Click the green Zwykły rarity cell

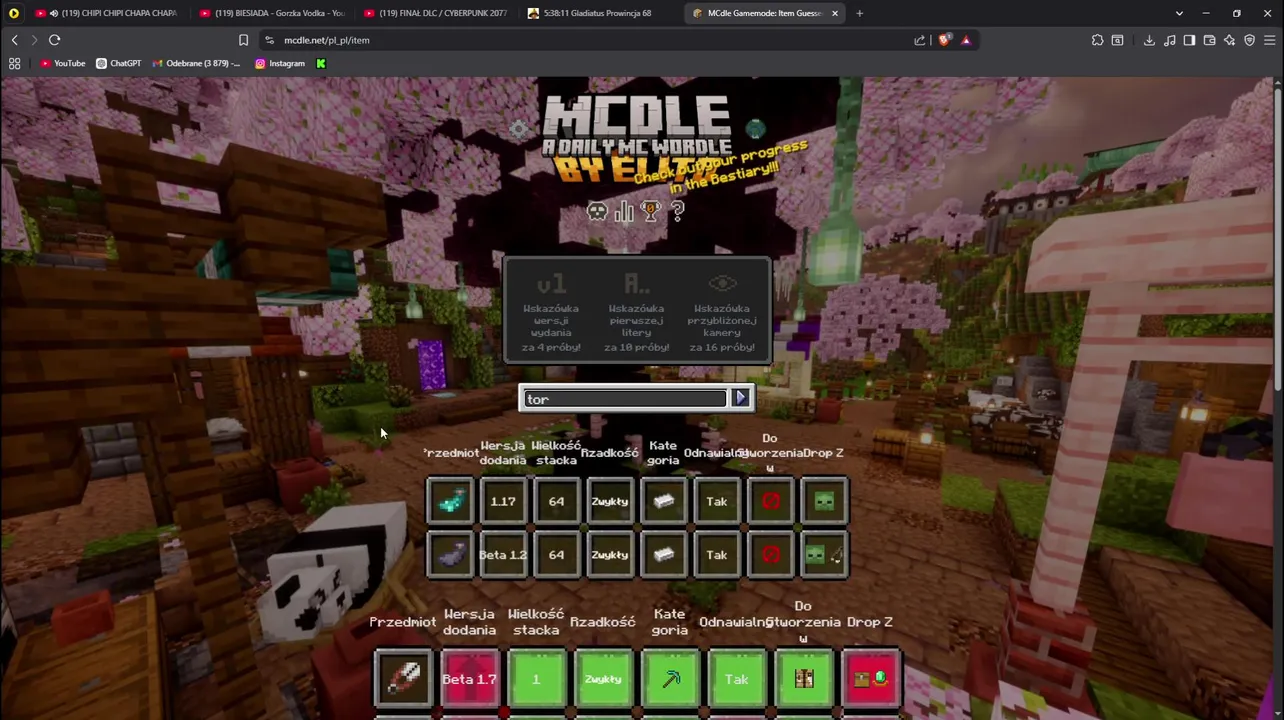point(603,679)
